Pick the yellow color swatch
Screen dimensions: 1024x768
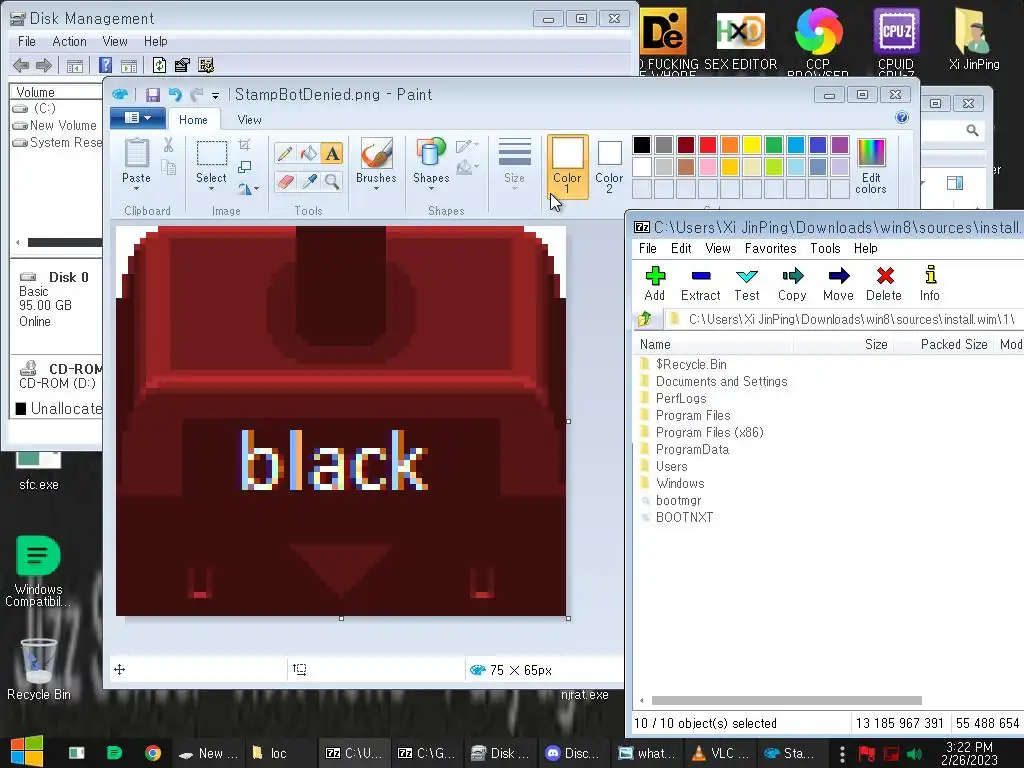752,144
